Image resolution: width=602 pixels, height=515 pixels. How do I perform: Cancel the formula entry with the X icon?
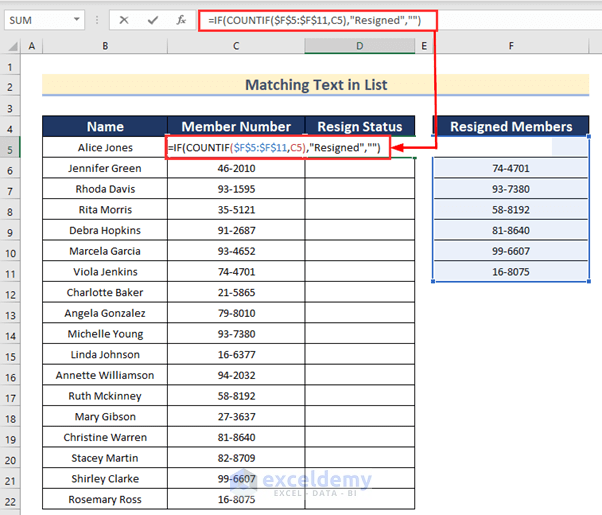point(123,20)
